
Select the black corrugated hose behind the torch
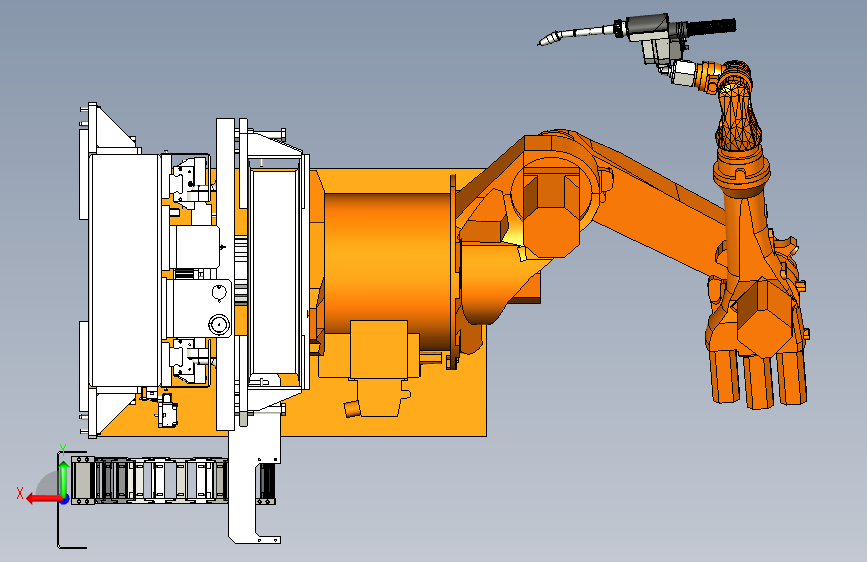(x=711, y=26)
